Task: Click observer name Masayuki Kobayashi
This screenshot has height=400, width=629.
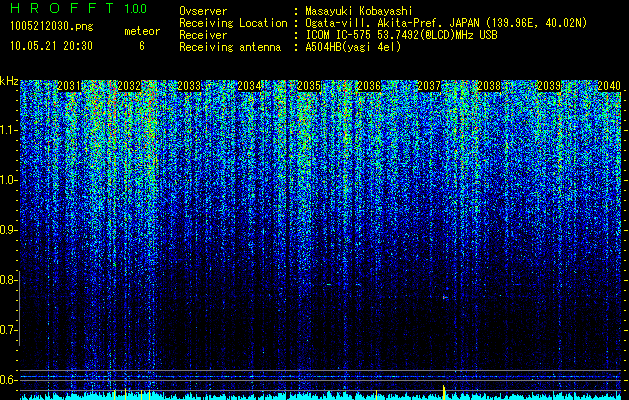Action: coord(359,11)
